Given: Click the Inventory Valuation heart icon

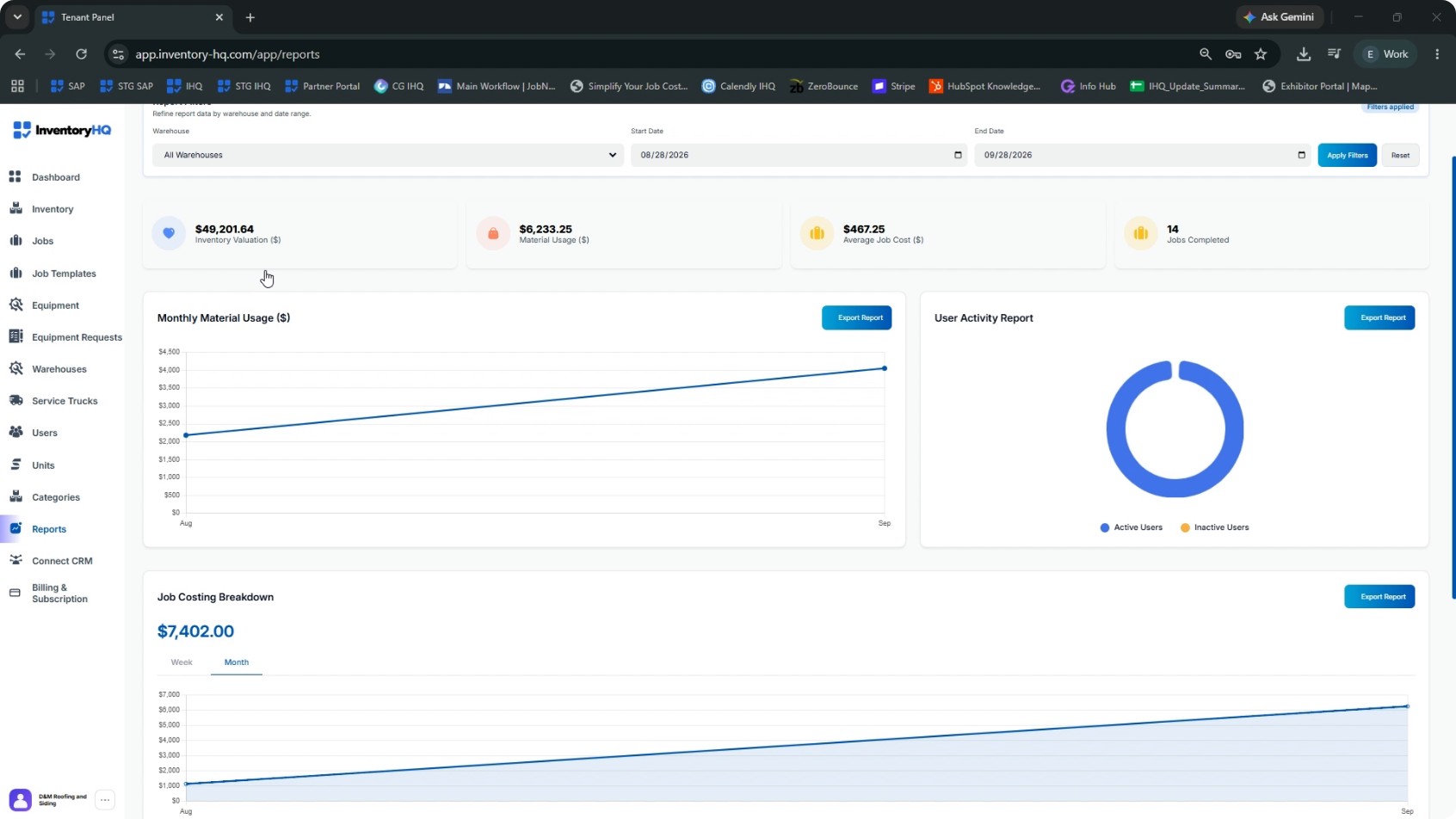Looking at the screenshot, I should [x=169, y=233].
